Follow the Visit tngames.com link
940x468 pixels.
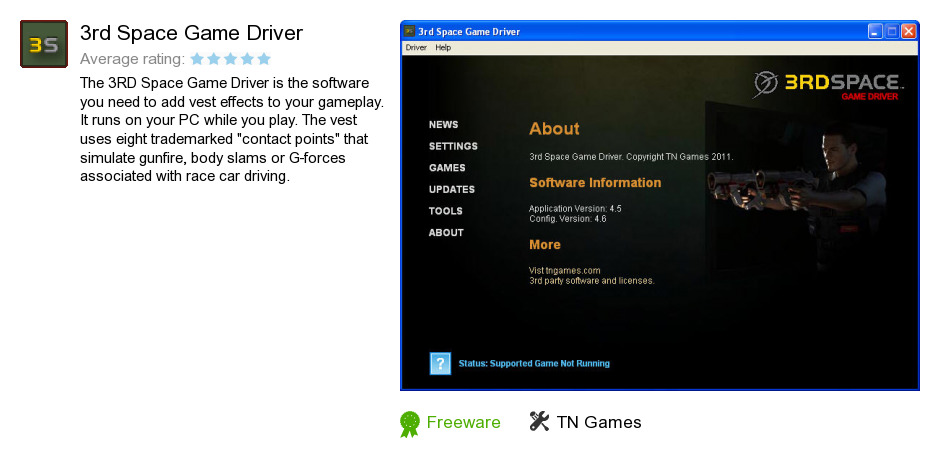tap(565, 271)
